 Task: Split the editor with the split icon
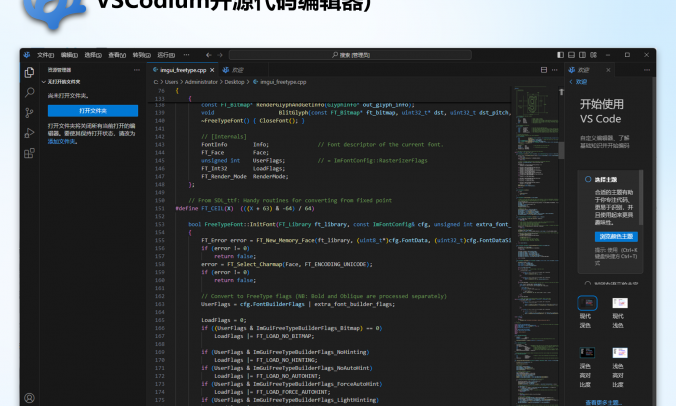(544, 70)
